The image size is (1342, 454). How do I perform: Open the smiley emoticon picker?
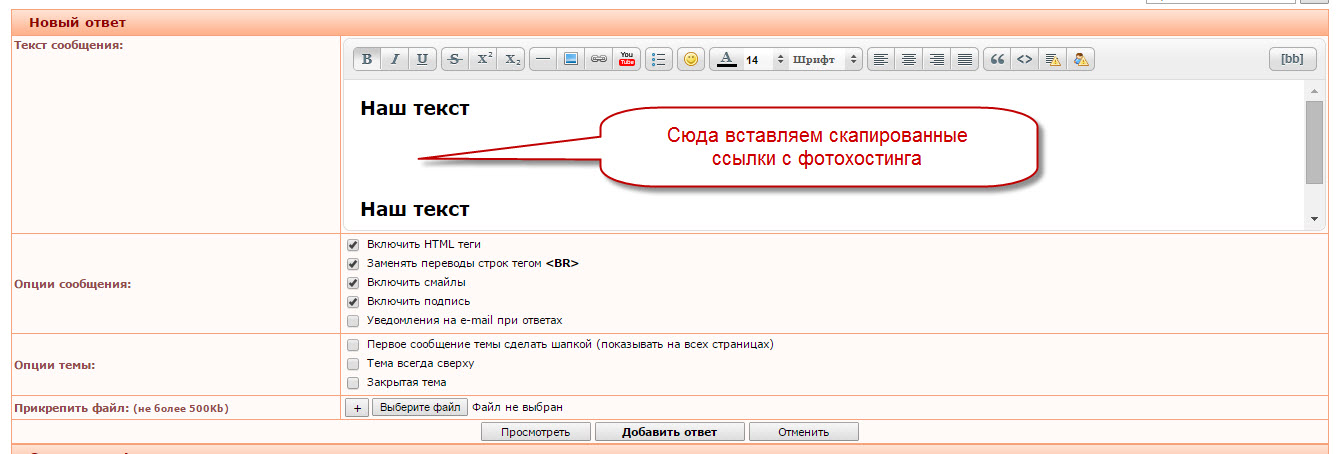pyautogui.click(x=690, y=60)
